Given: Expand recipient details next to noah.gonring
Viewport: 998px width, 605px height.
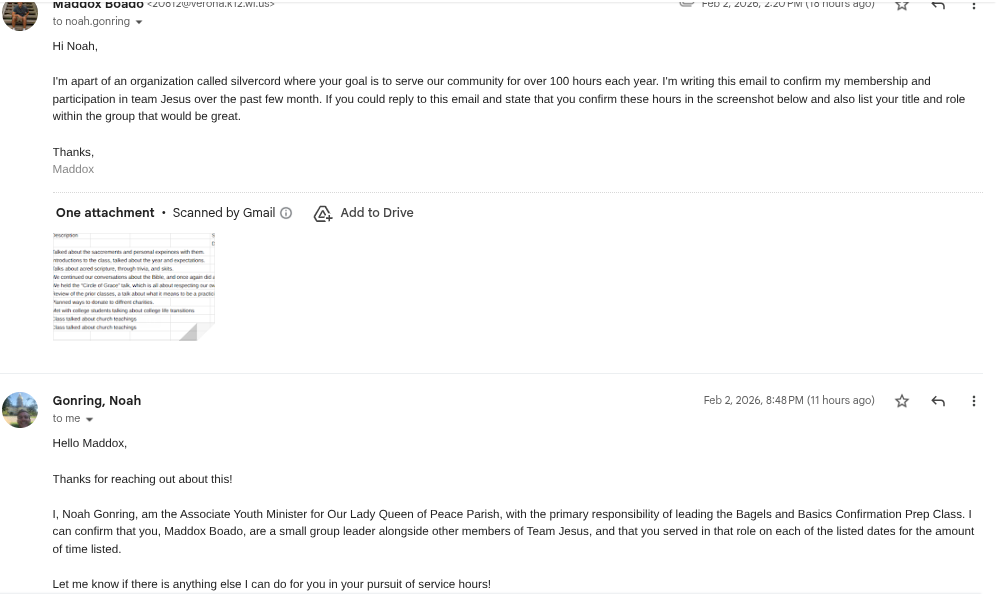Looking at the screenshot, I should point(139,22).
